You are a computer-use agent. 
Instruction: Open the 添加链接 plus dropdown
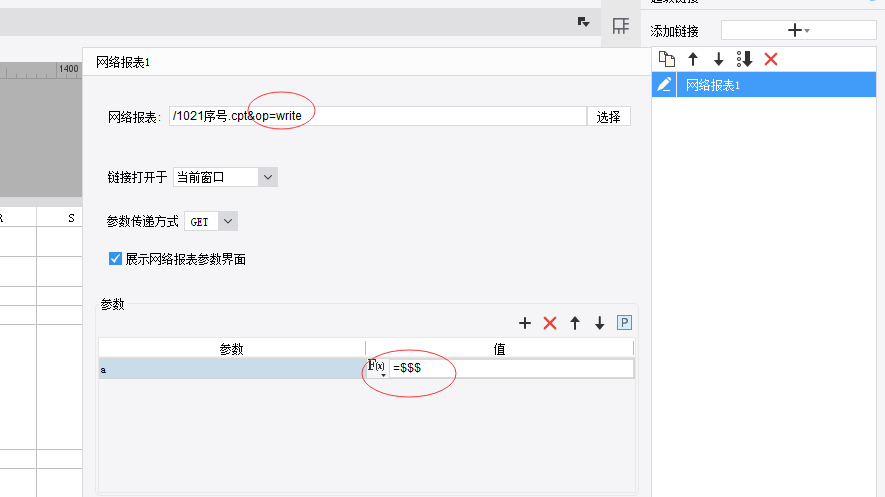click(799, 30)
